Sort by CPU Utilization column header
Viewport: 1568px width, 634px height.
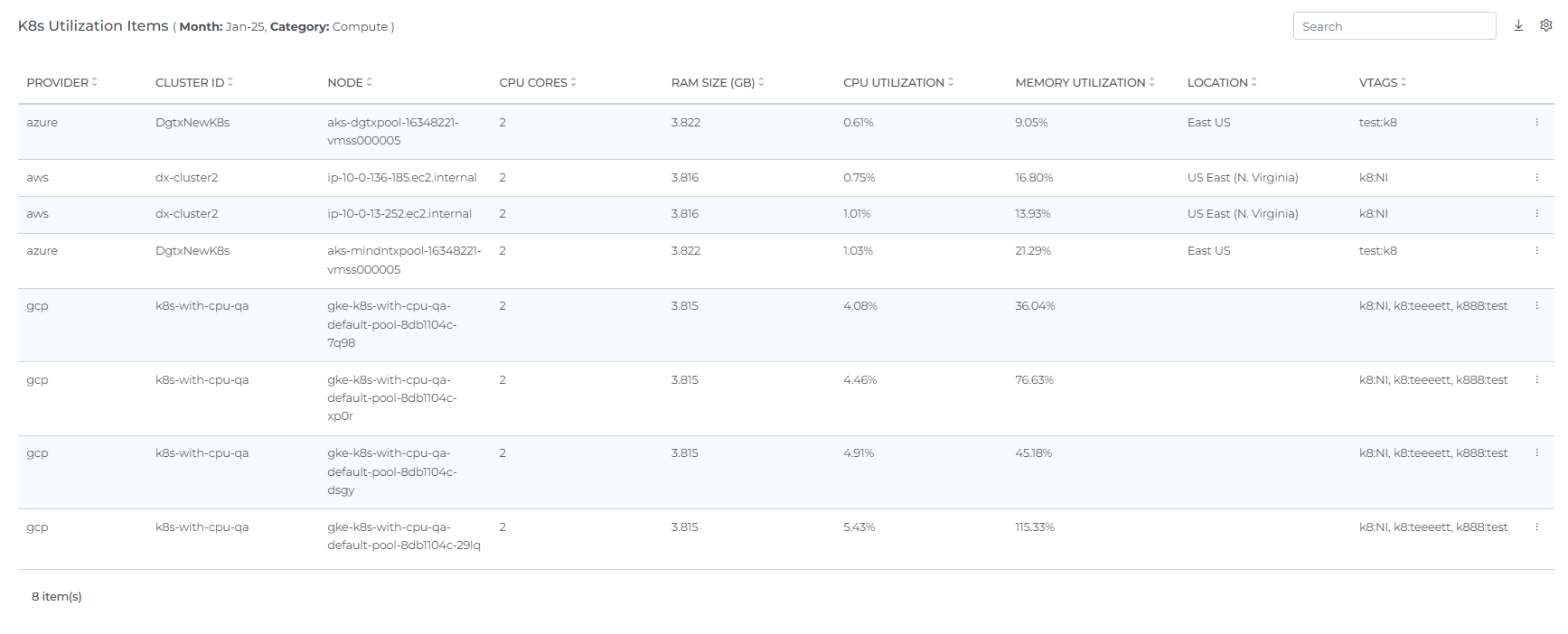coord(897,82)
